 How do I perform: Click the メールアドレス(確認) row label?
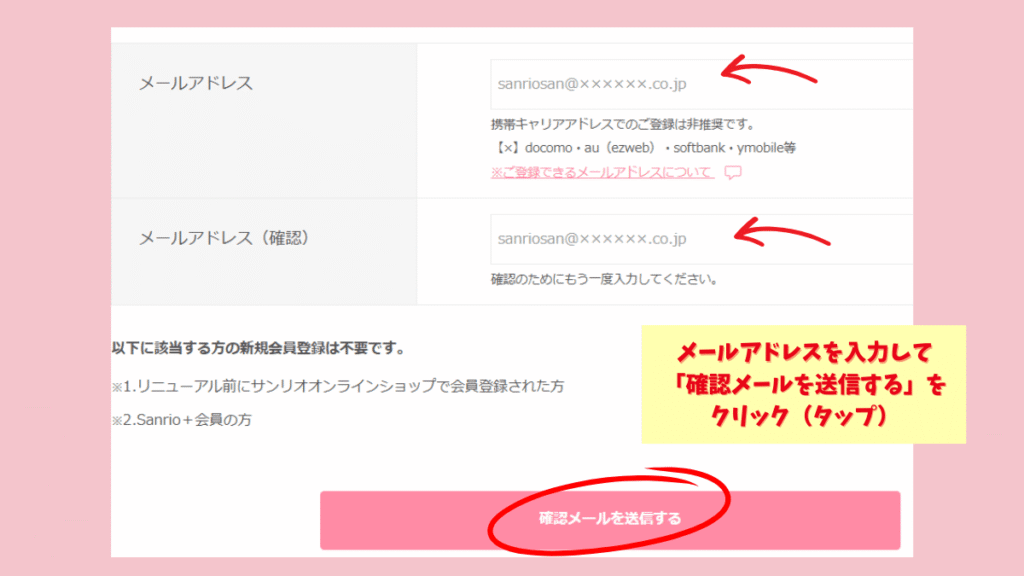[x=223, y=238]
